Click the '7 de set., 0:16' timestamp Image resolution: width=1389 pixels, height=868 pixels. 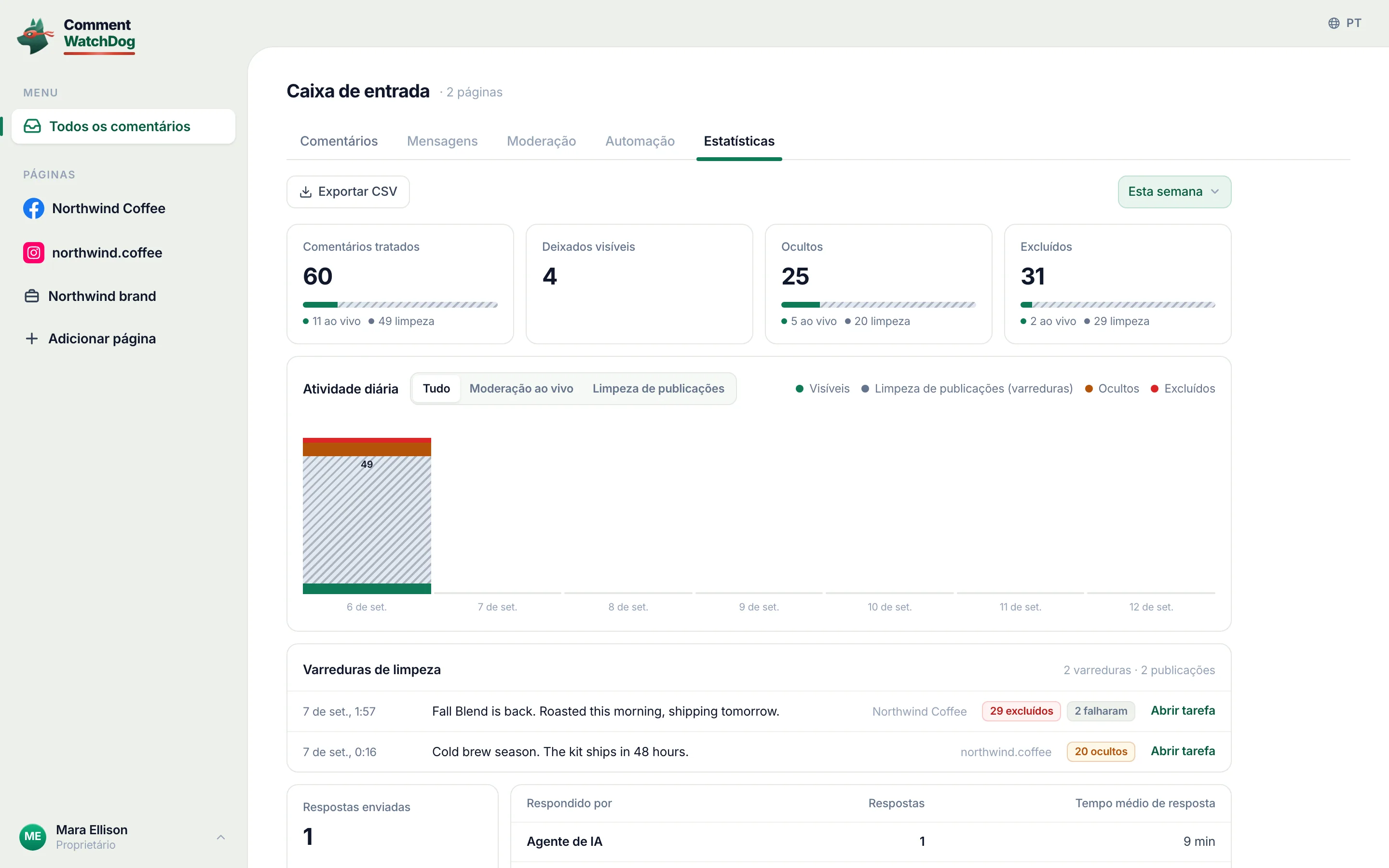340,752
